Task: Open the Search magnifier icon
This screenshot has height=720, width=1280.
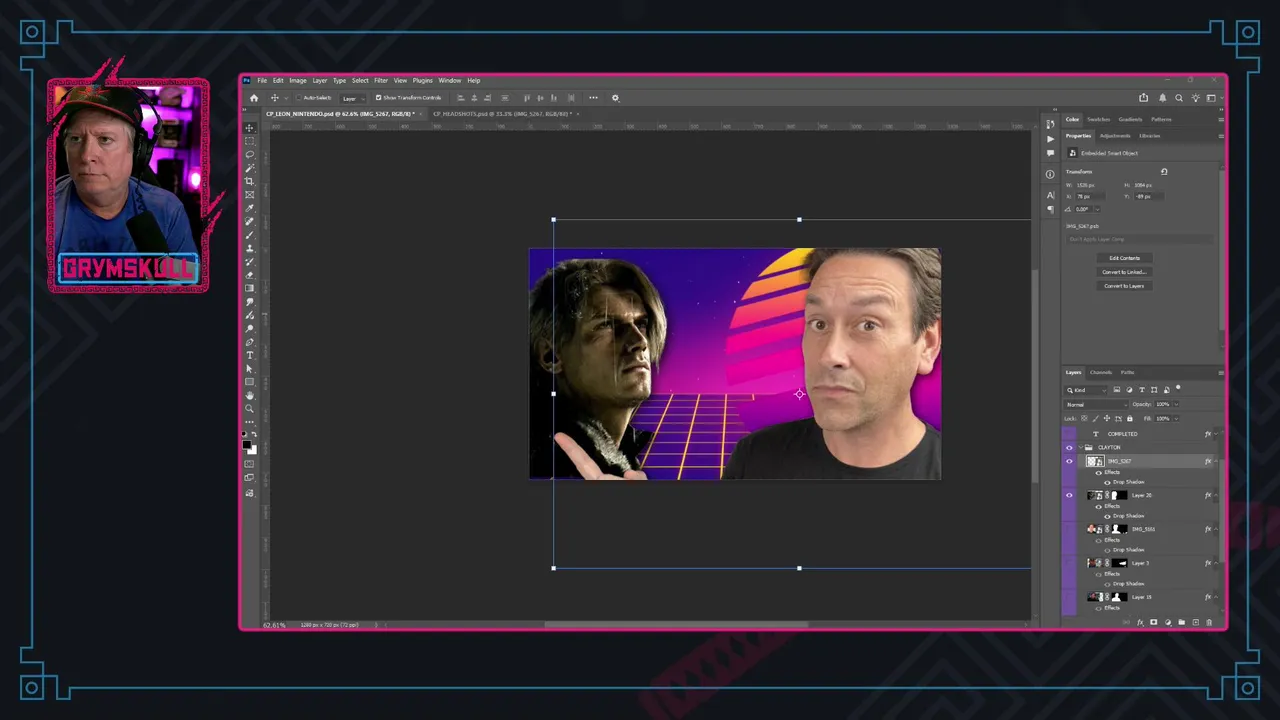Action: point(1179,98)
